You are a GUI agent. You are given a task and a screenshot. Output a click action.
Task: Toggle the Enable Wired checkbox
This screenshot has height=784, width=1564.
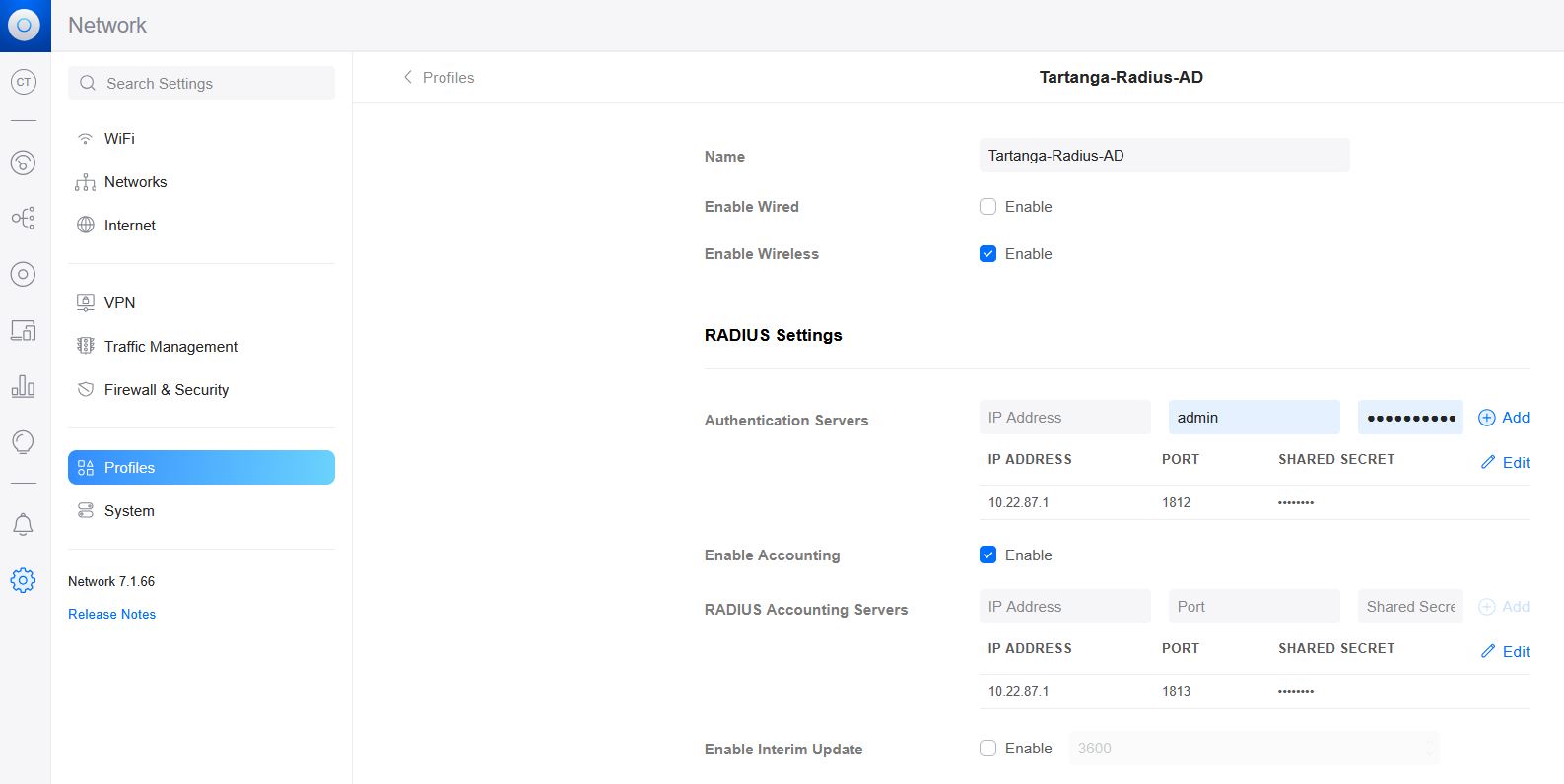tap(987, 207)
